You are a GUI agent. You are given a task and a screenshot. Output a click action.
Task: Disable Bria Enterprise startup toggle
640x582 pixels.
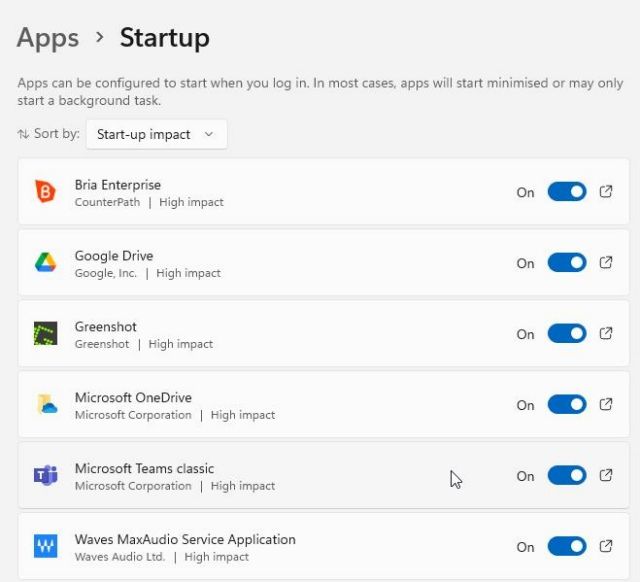click(x=567, y=192)
